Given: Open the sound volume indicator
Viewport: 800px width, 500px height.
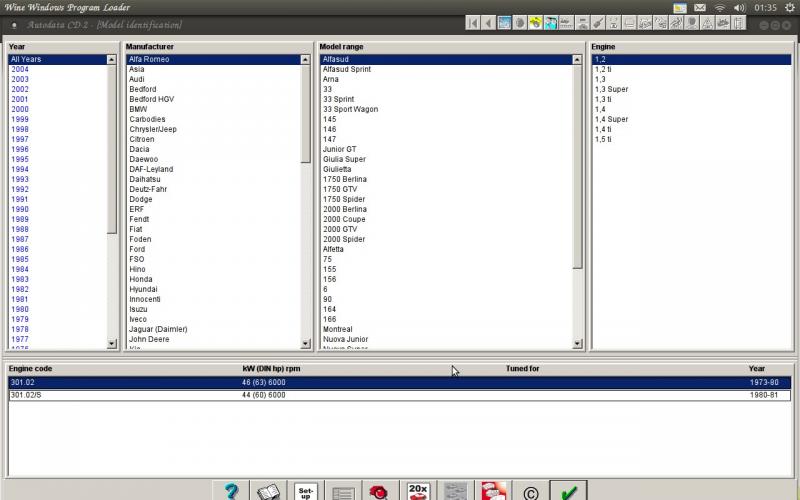Looking at the screenshot, I should click(x=739, y=8).
